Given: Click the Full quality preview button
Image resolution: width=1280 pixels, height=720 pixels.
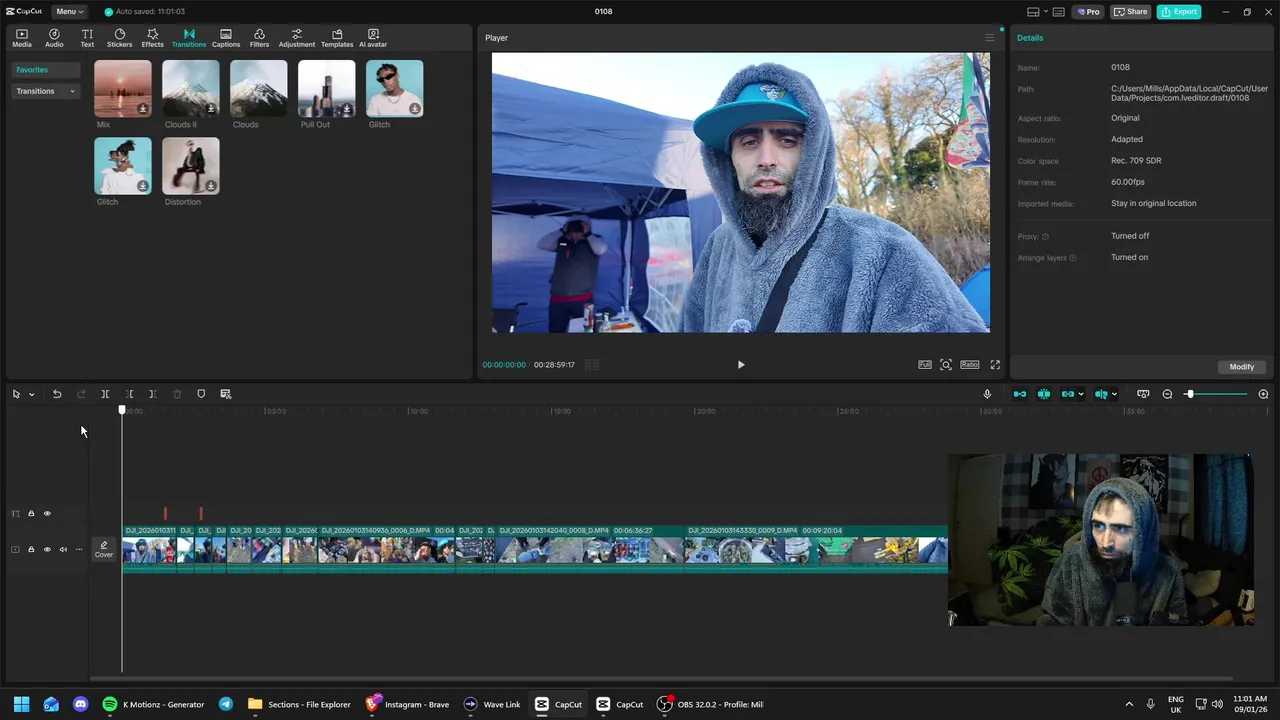Looking at the screenshot, I should [x=925, y=365].
